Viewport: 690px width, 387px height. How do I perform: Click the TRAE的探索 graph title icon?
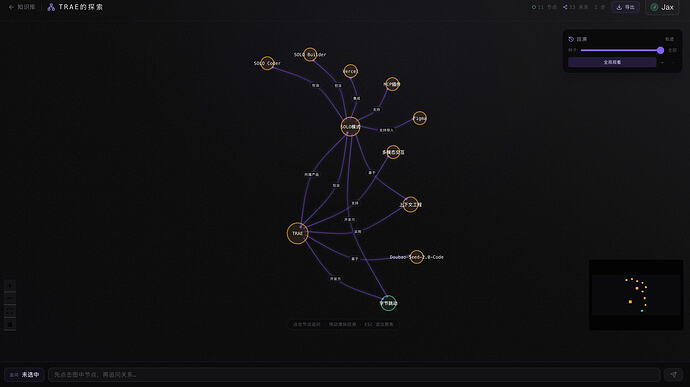coord(51,7)
